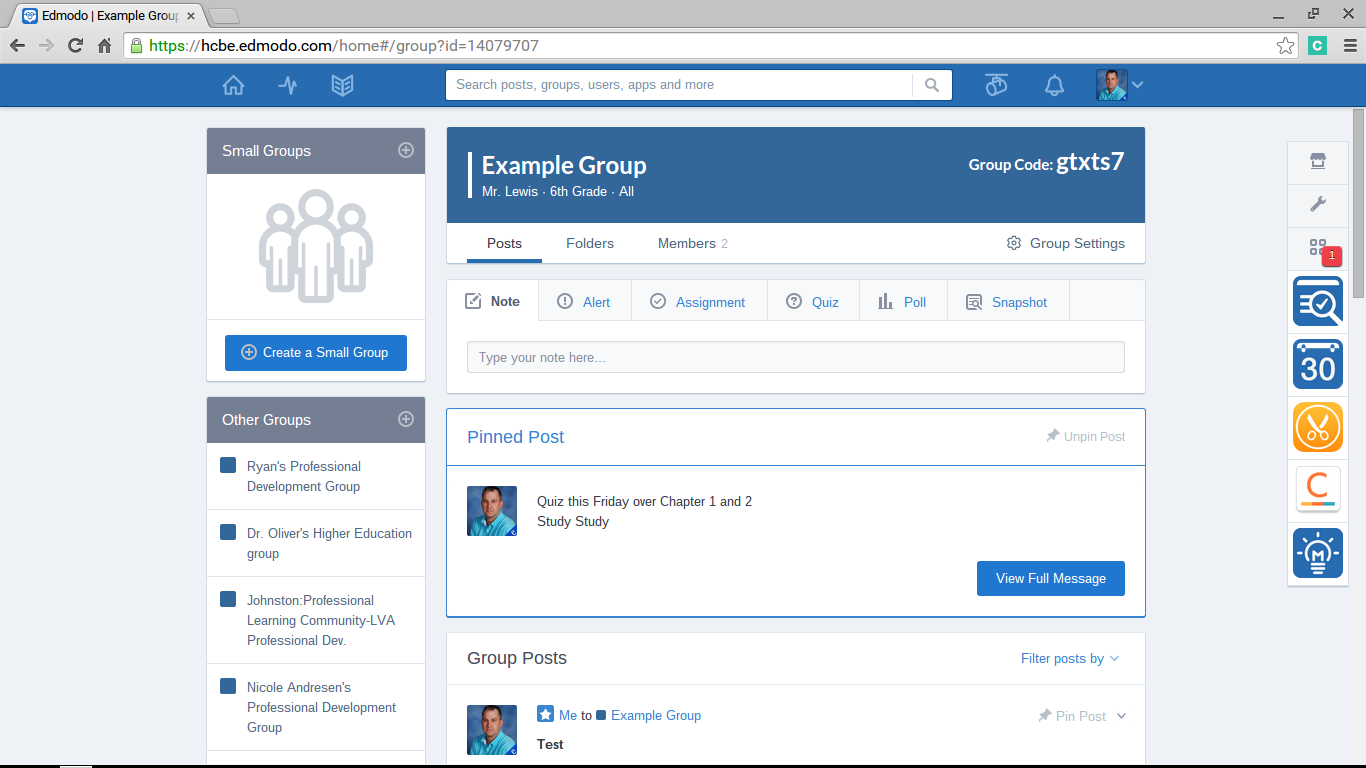The width and height of the screenshot is (1366, 768).
Task: Select the Assignment post type
Action: [698, 302]
